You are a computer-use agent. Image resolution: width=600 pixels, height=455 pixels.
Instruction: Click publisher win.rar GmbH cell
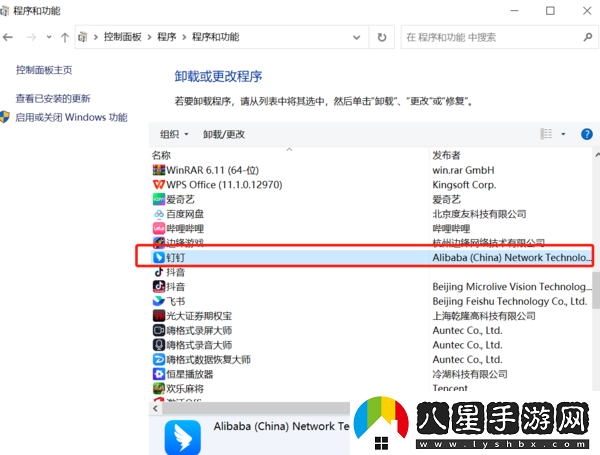coord(463,170)
